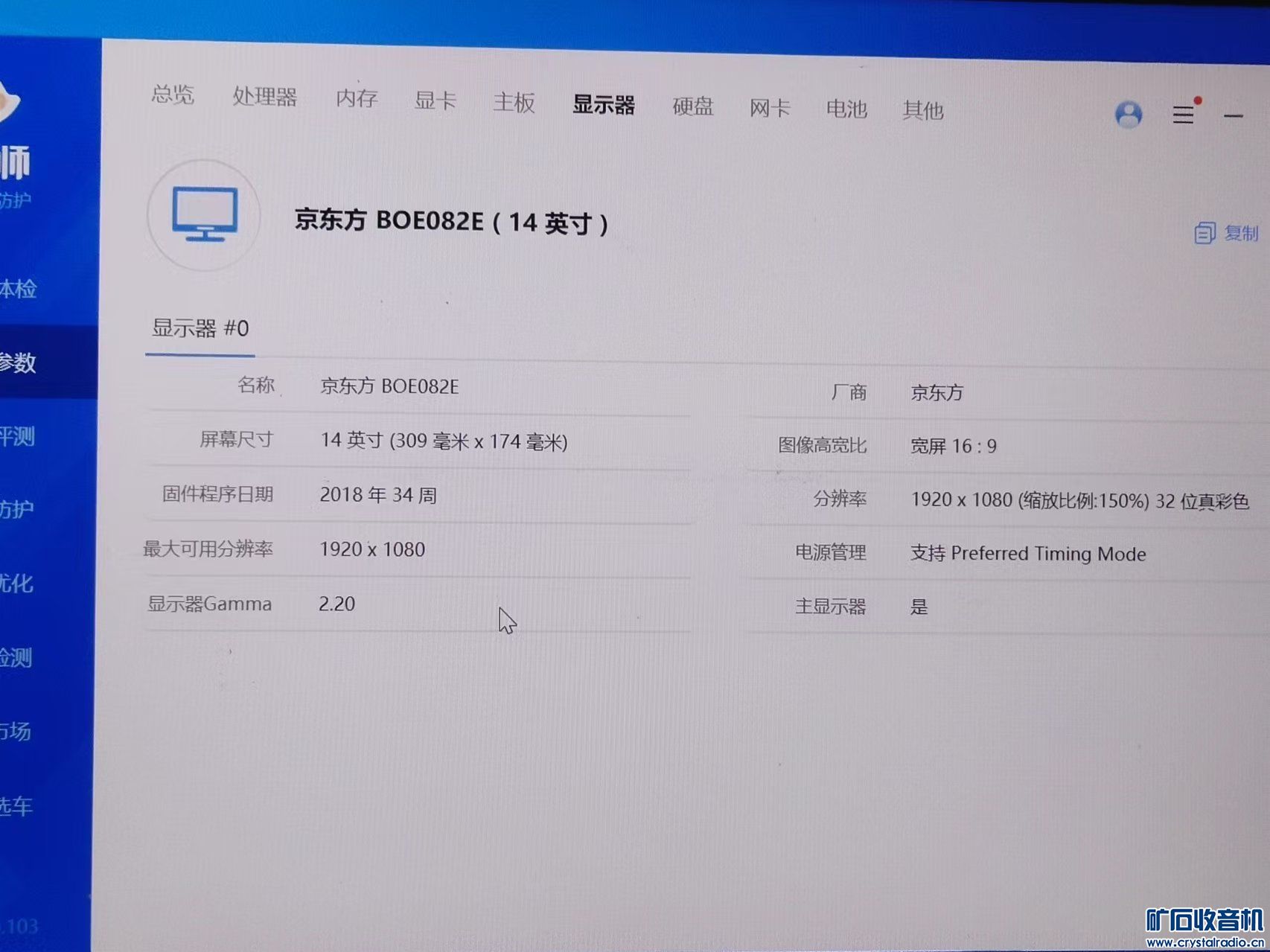Click the 屏幕尺寸 field label

(236, 439)
